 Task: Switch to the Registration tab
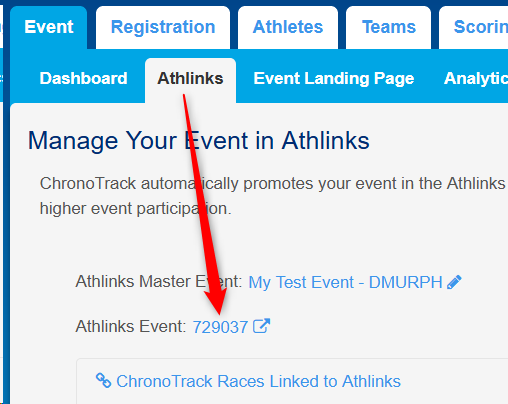point(163,27)
